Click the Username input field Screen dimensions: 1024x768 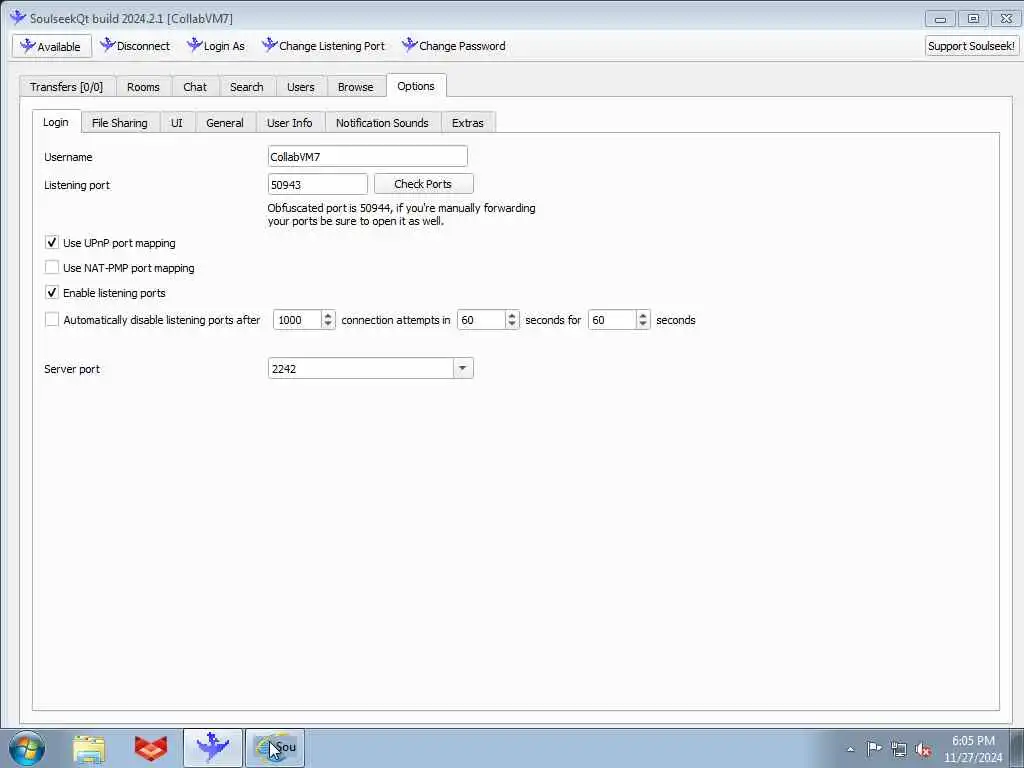pyautogui.click(x=368, y=157)
